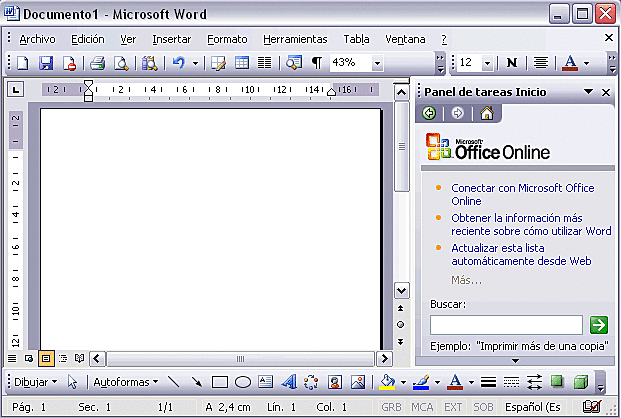Insert WordArt
Image resolution: width=621 pixels, height=418 pixels.
(x=289, y=382)
